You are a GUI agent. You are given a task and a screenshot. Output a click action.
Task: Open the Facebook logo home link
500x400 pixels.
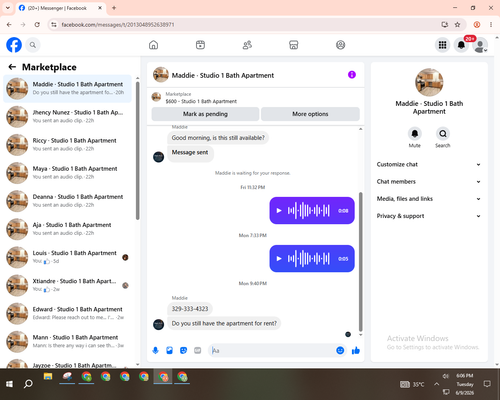coord(14,45)
